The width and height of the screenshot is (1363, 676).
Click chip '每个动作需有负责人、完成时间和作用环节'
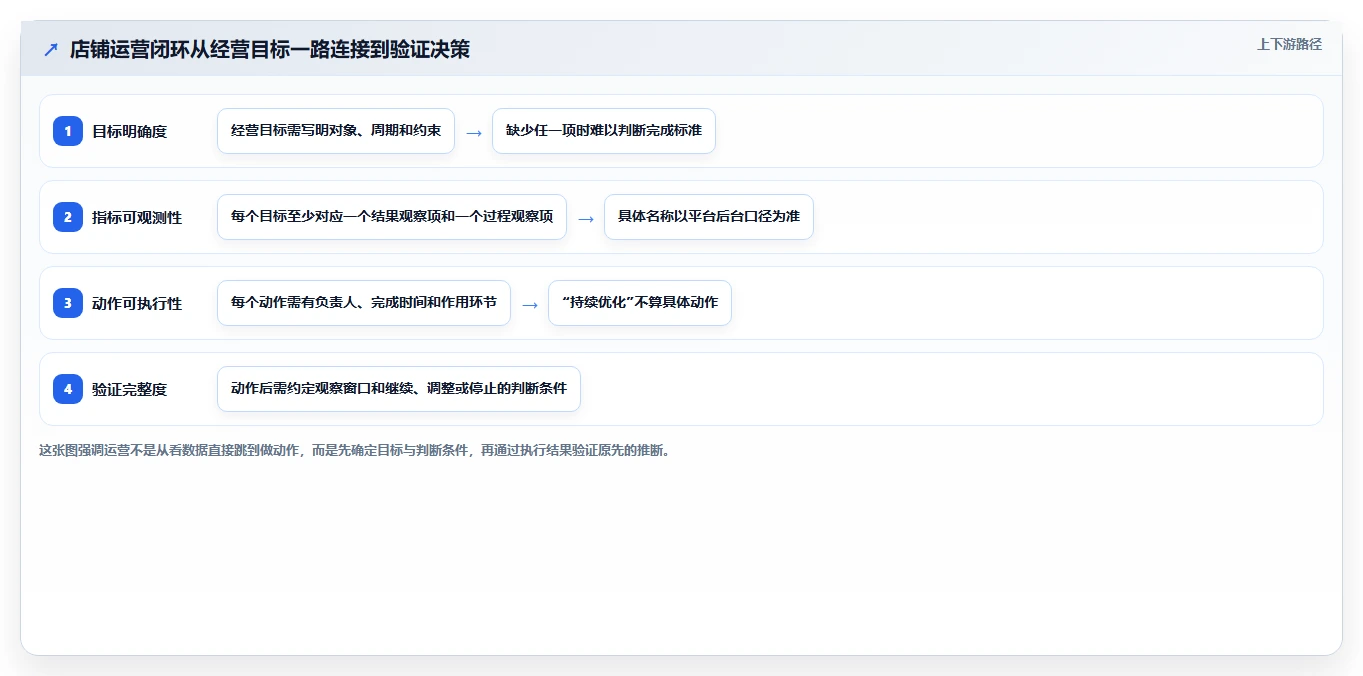pos(364,303)
